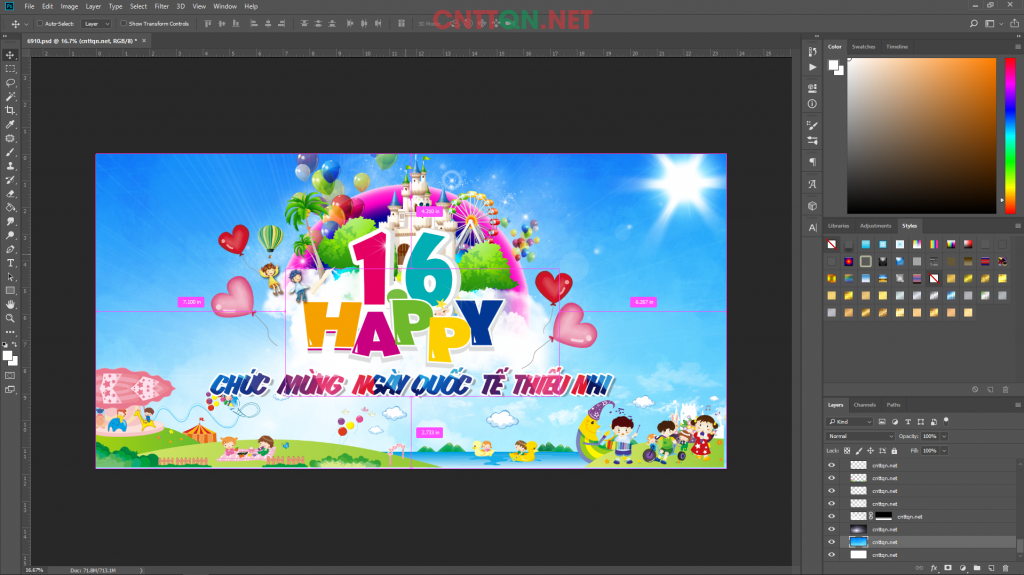Expand the Fill slider arrow
This screenshot has height=575, width=1024.
pos(944,451)
